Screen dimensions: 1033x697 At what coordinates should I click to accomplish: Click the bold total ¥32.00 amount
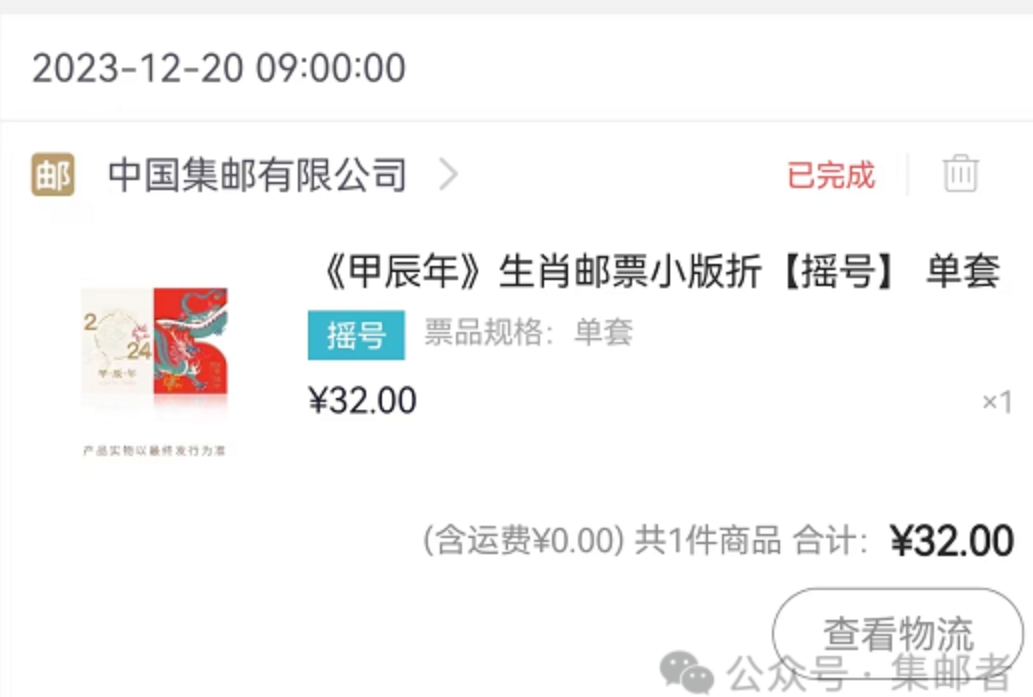(952, 540)
